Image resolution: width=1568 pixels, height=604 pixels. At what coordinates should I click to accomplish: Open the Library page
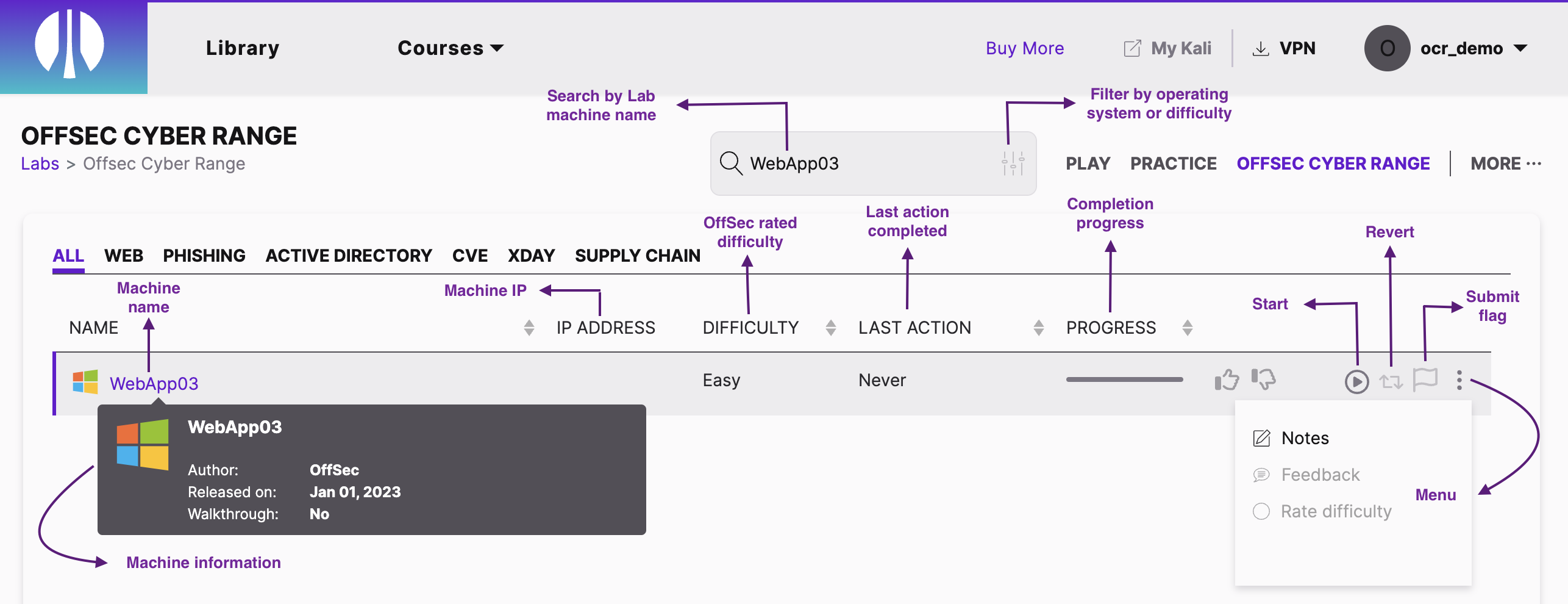[x=243, y=48]
